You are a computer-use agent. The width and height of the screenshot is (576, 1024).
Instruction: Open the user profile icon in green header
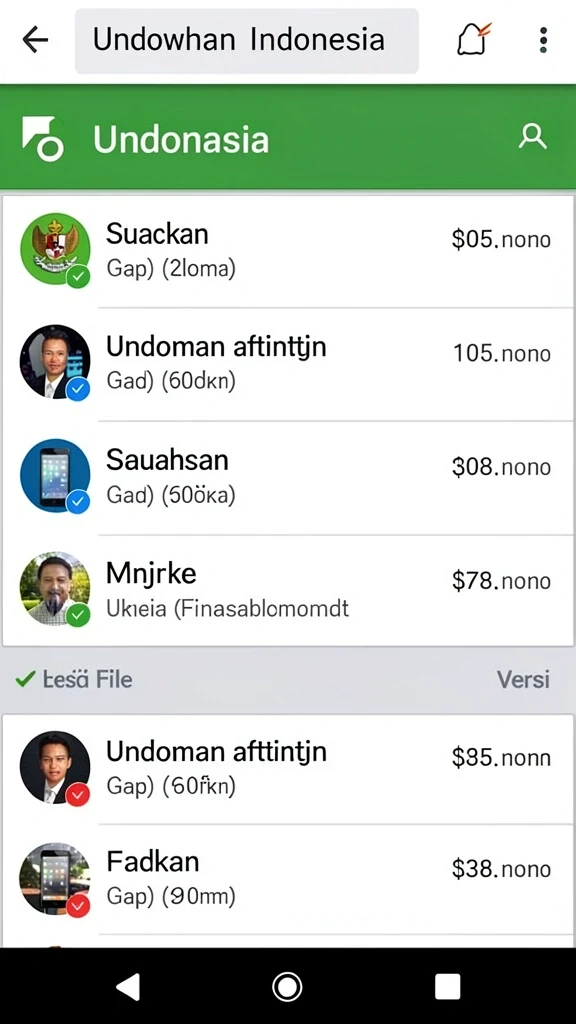tap(532, 137)
